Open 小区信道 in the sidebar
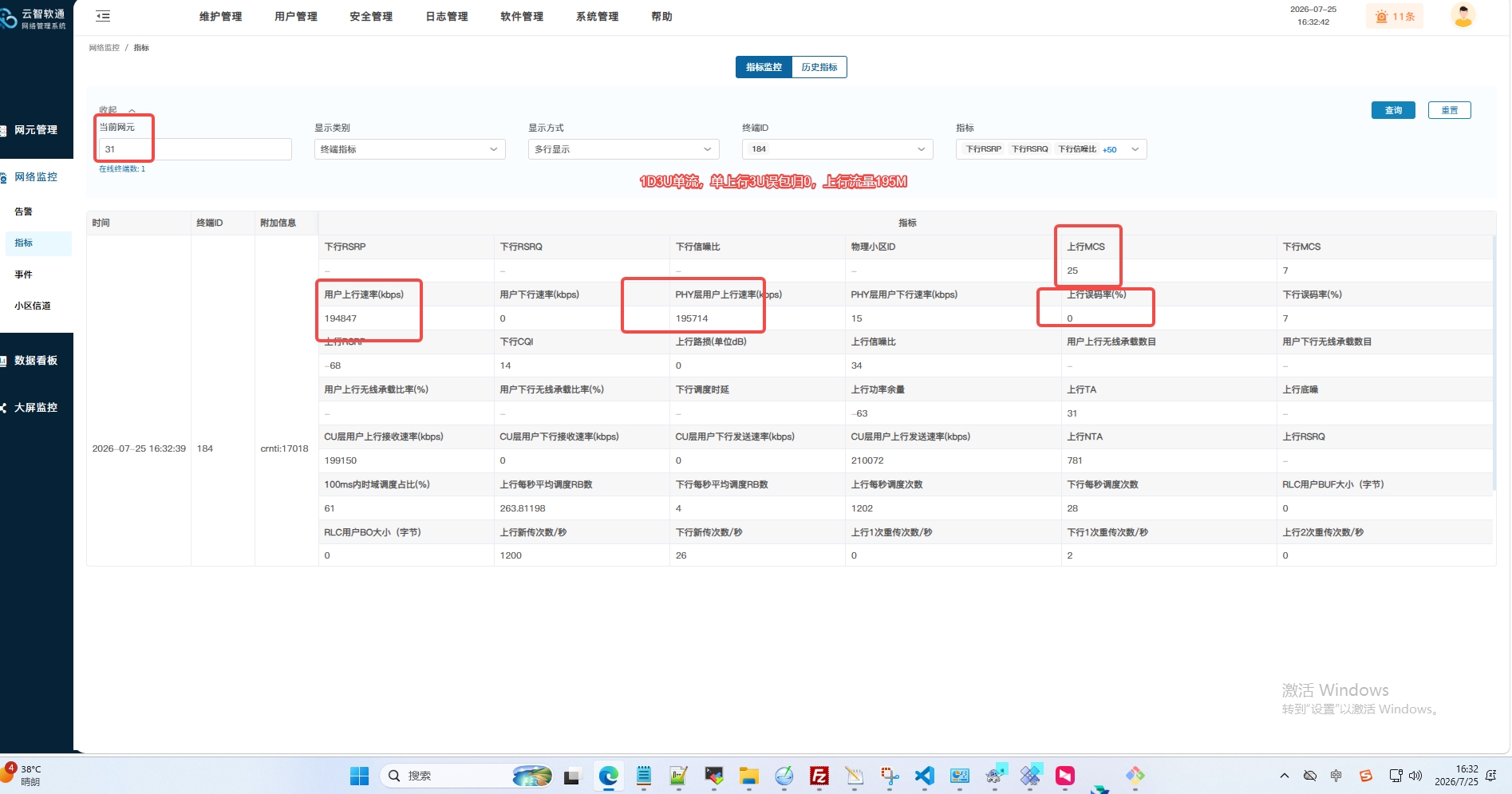1512x794 pixels. point(33,306)
